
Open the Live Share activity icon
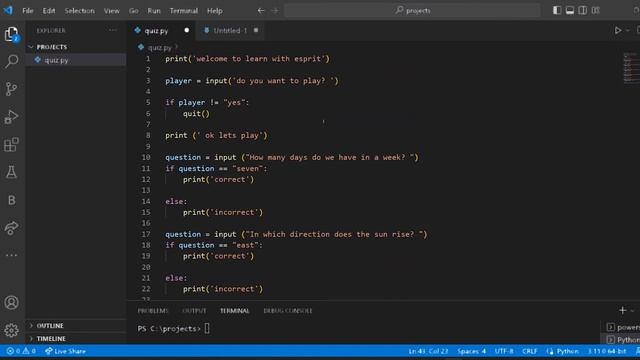click(x=11, y=228)
